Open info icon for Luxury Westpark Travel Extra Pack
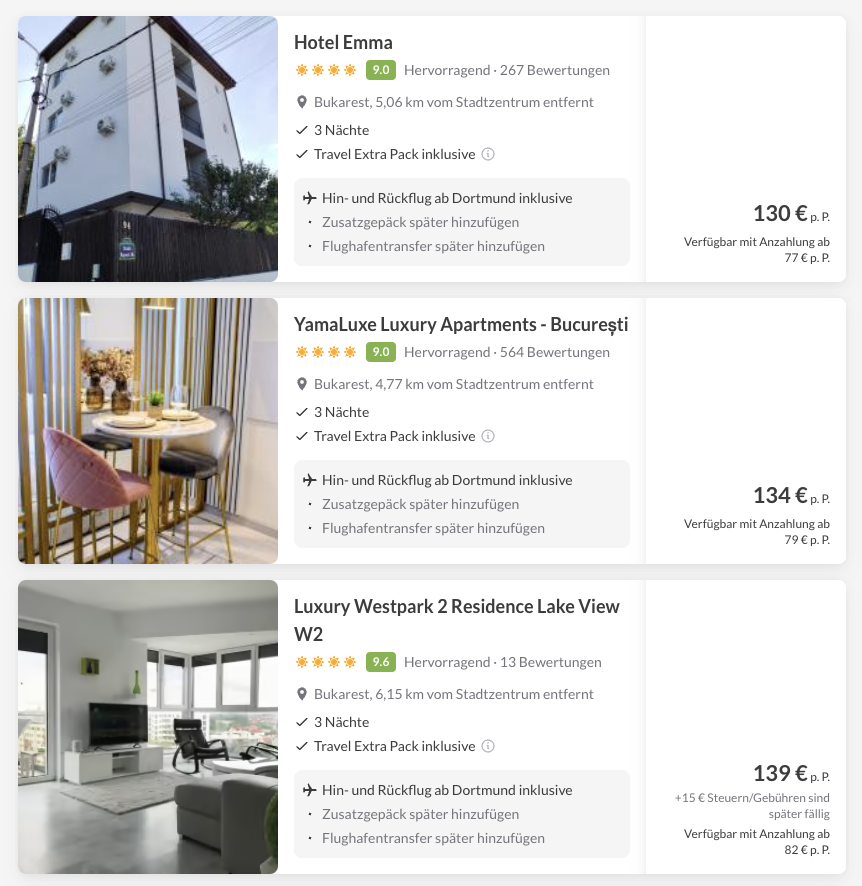This screenshot has width=862, height=886. [x=488, y=746]
